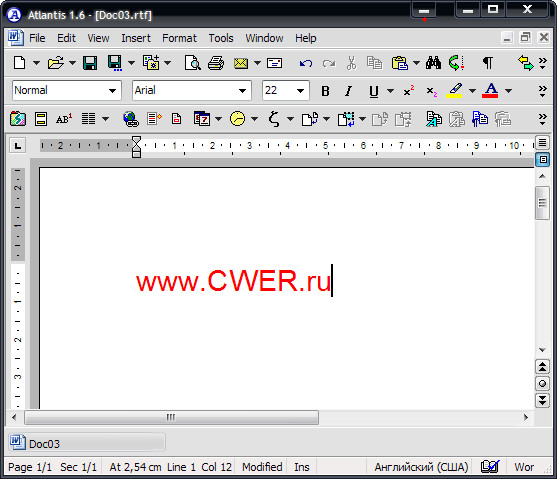Viewport: 557px width, 479px height.
Task: Expand the standard toolbar overflow chevron
Action: point(542,63)
